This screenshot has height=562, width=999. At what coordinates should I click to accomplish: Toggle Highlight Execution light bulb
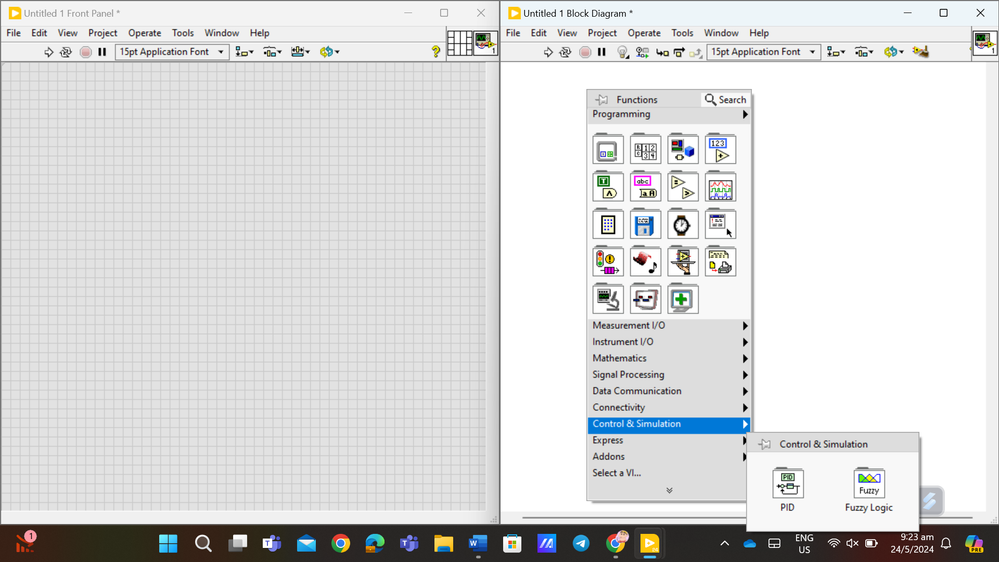[x=622, y=52]
